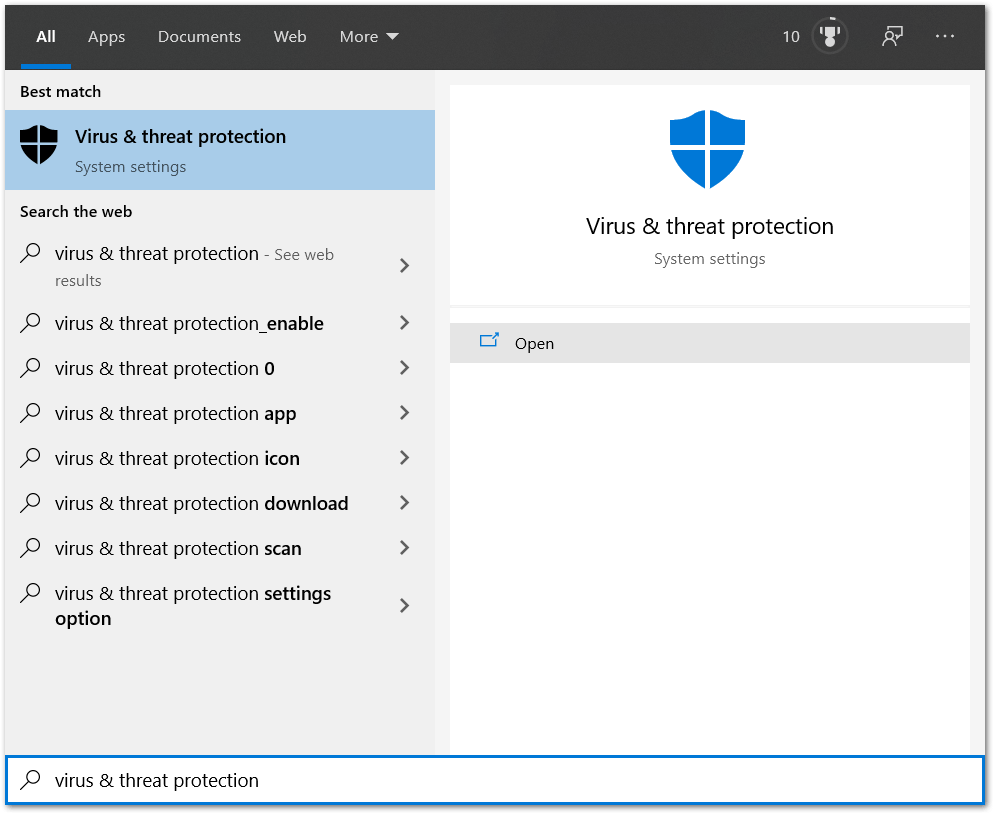Expand arrow for 'See web results' suggestion

404,266
